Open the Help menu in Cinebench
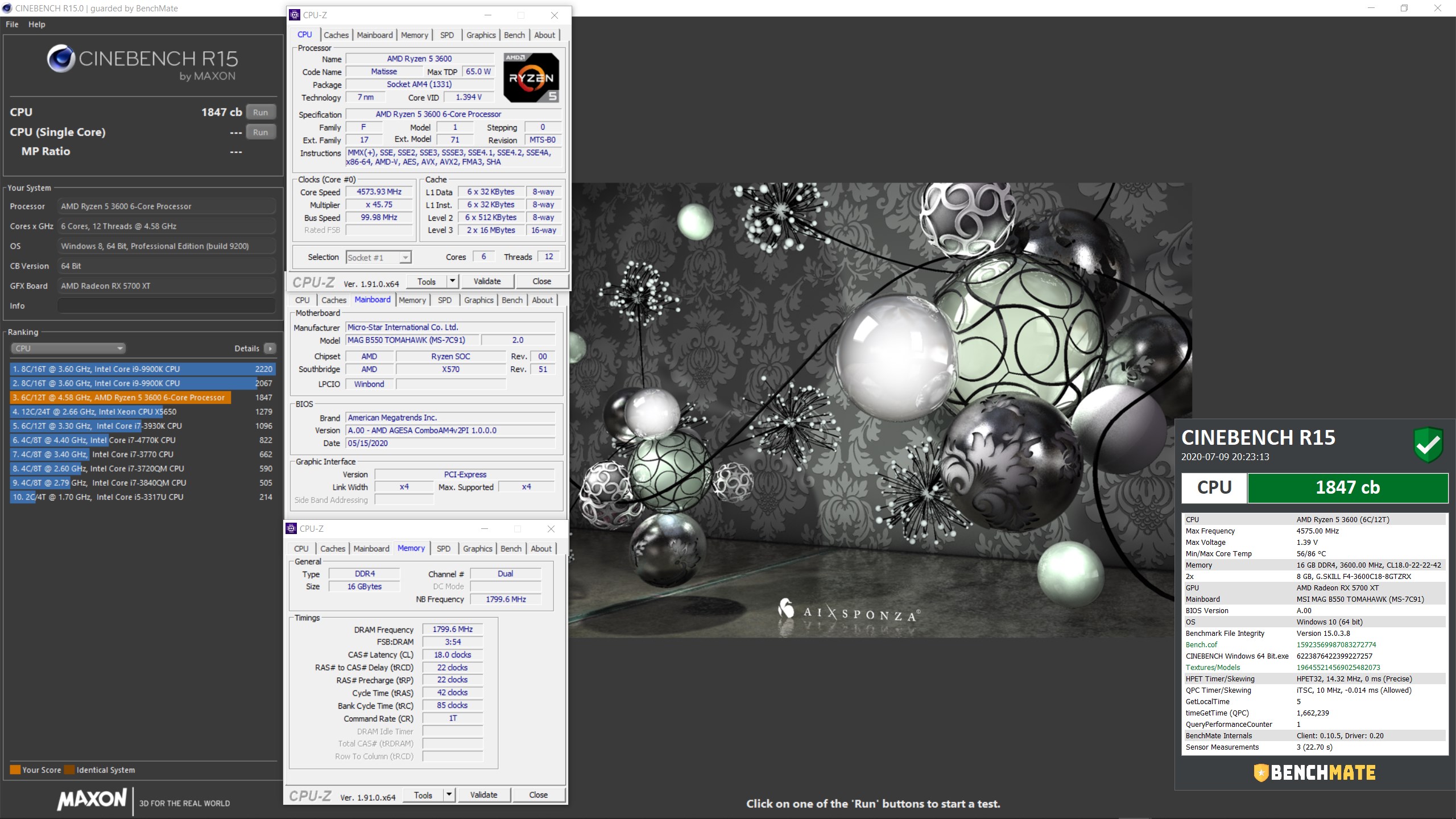The image size is (1456, 819). [x=37, y=24]
